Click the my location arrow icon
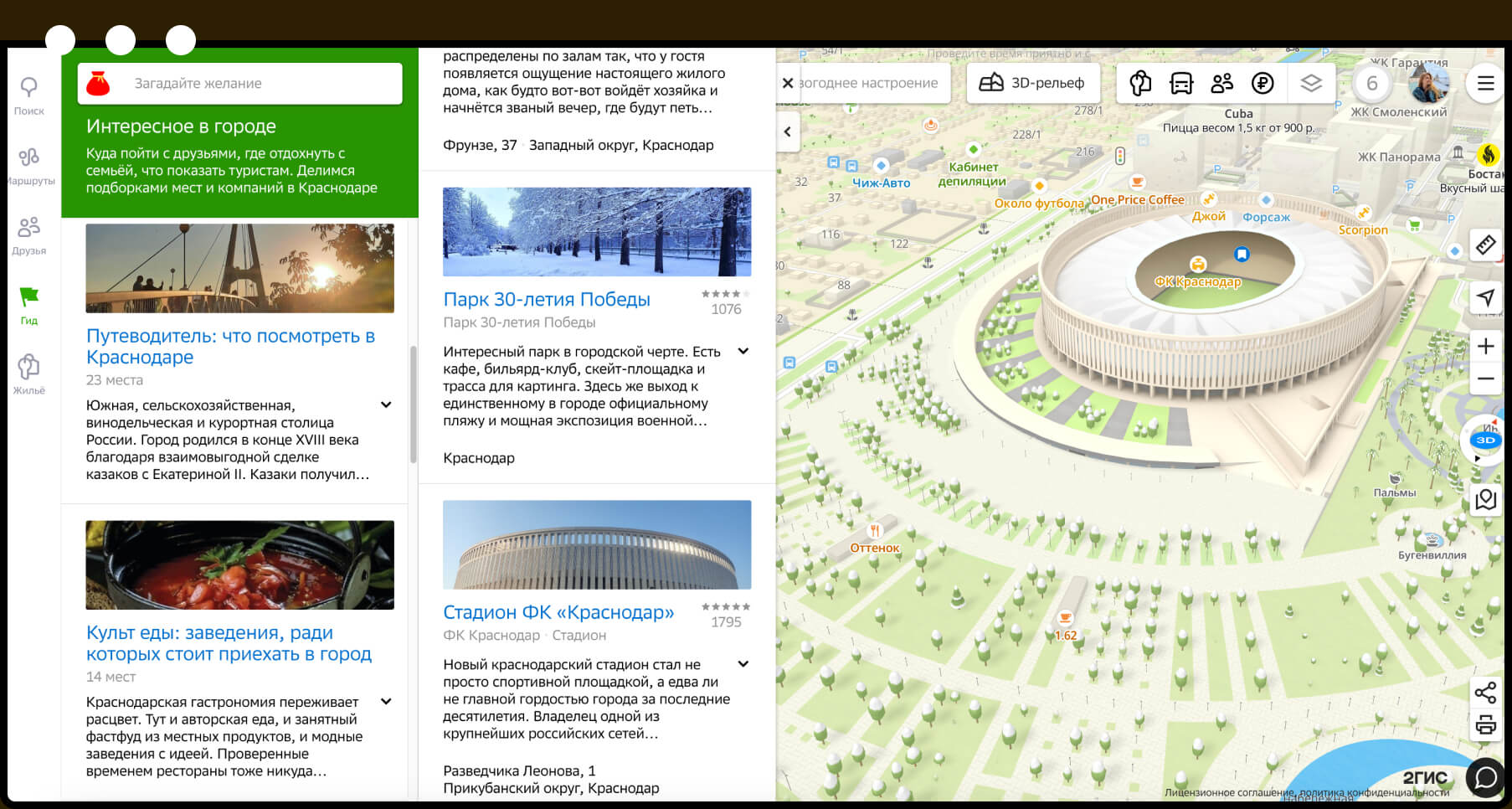1512x809 pixels. coord(1485,297)
